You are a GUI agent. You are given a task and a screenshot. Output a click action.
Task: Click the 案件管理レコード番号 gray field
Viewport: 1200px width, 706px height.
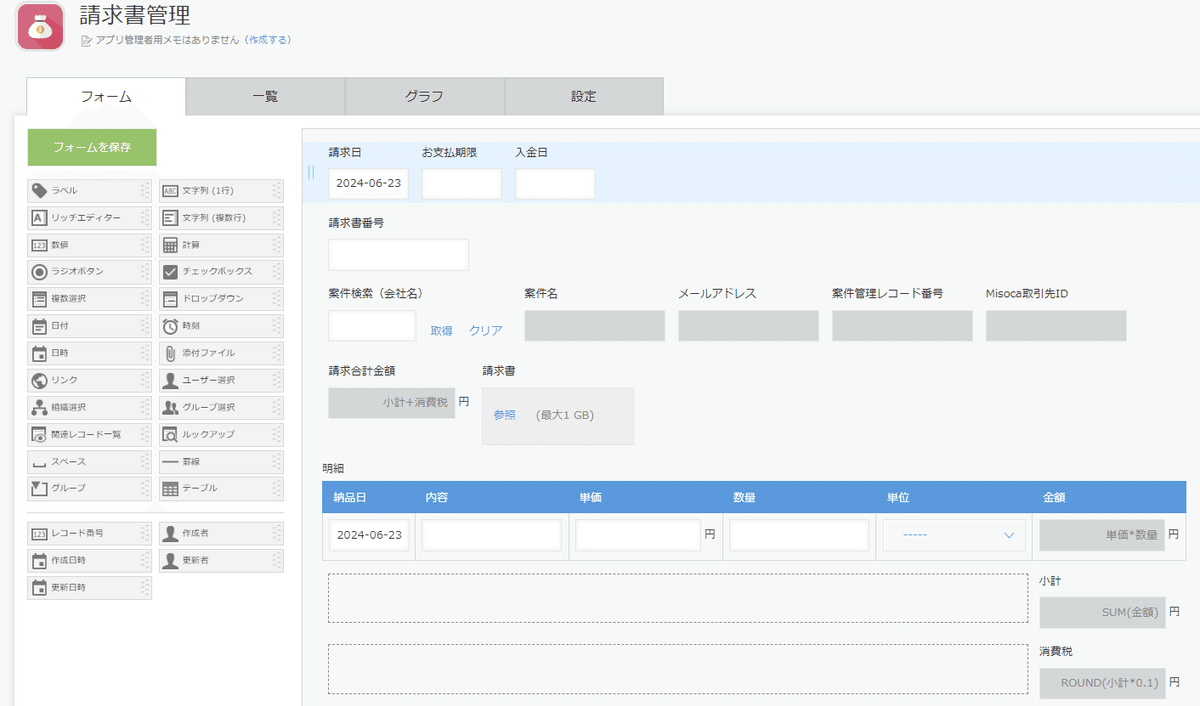point(902,326)
